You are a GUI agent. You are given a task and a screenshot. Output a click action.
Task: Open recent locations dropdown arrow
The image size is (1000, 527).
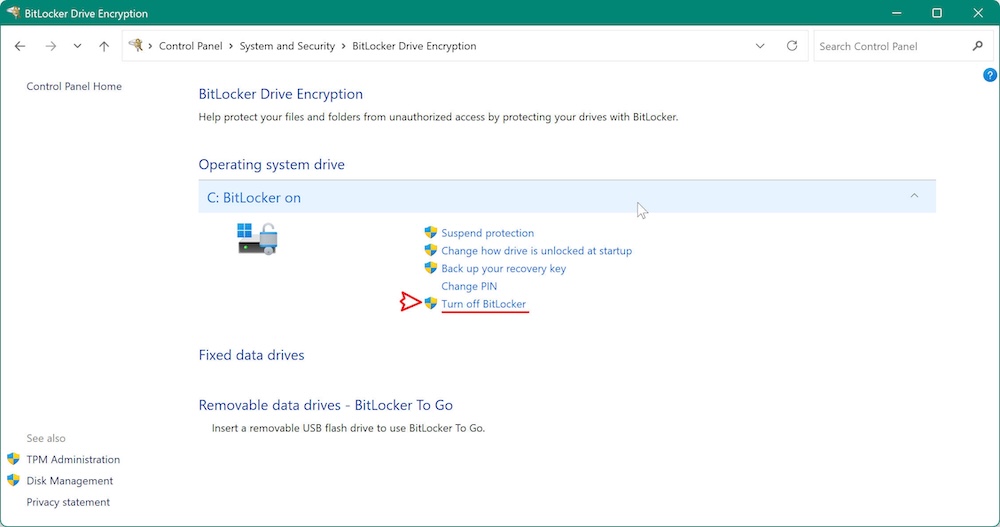(77, 46)
